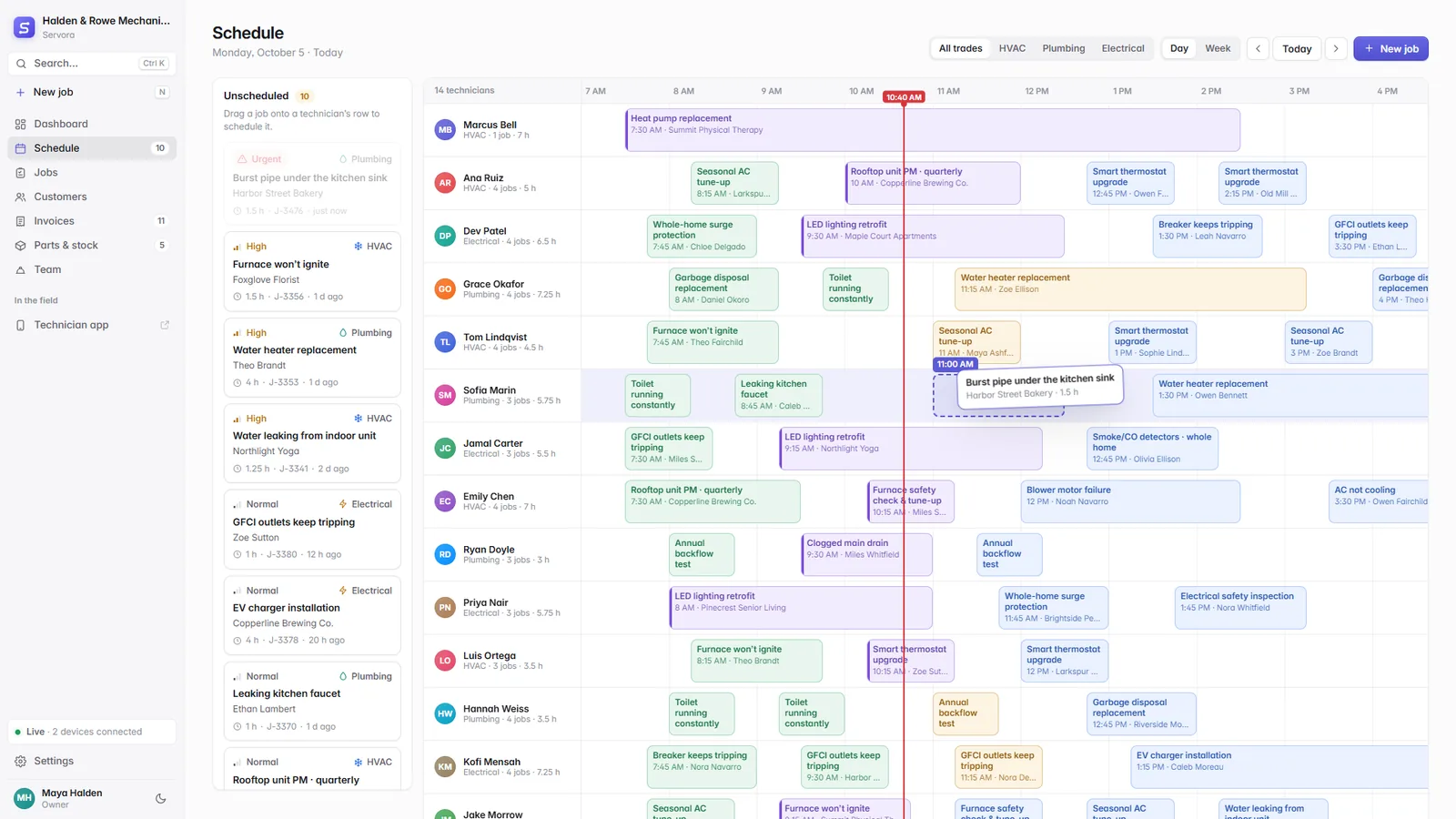
Task: Click the plus icon beside New job in sidebar
Action: pyautogui.click(x=20, y=92)
